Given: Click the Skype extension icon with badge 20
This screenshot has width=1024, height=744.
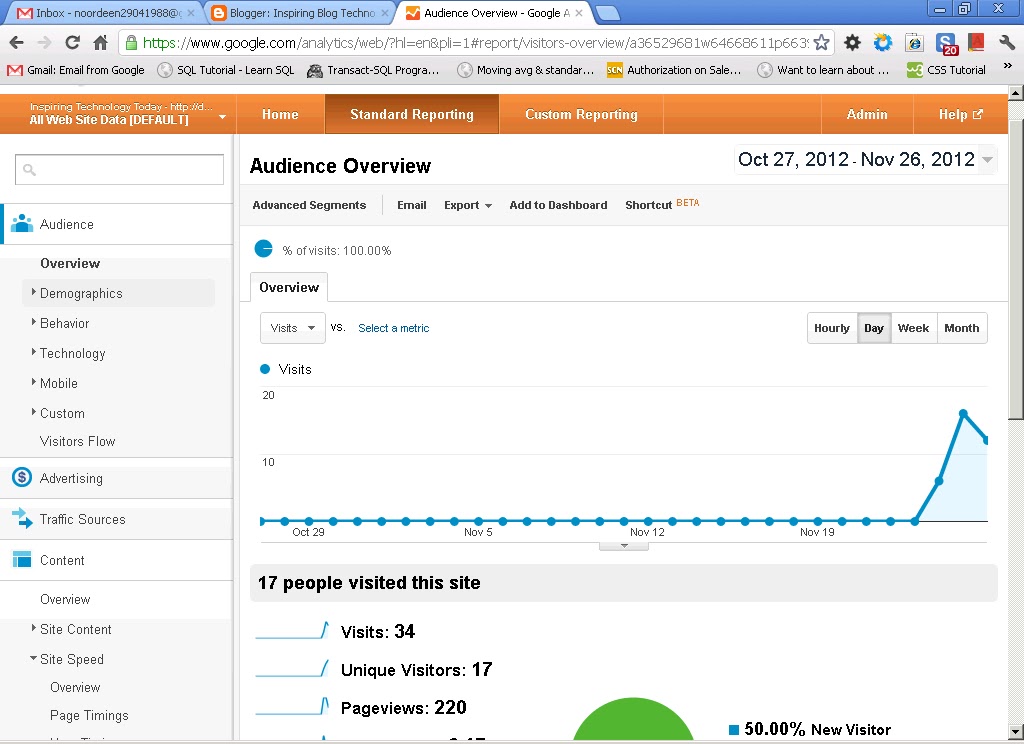Looking at the screenshot, I should (x=946, y=44).
